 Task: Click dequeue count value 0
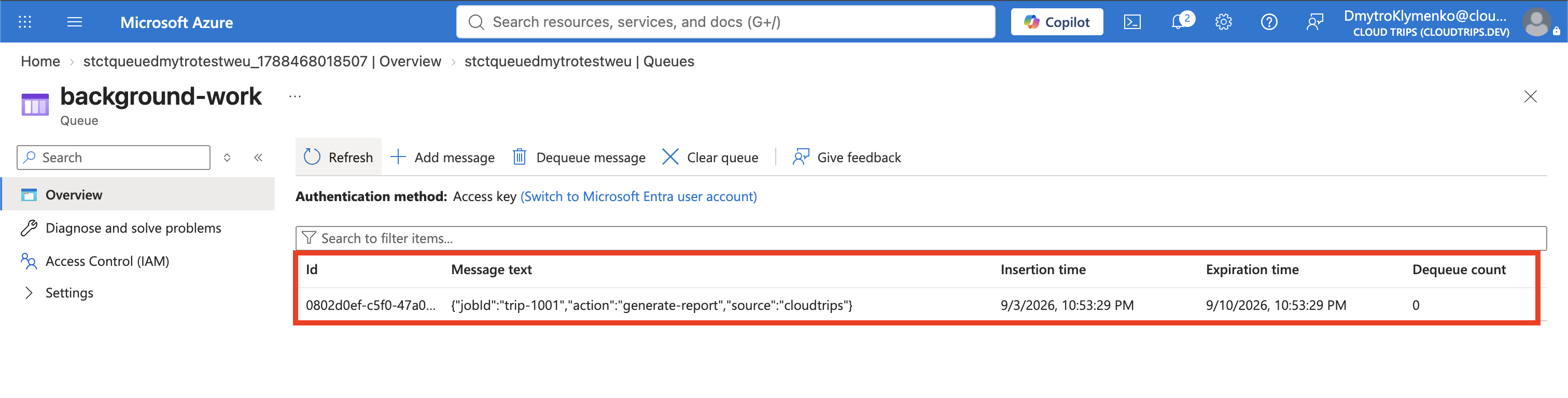coord(1416,305)
